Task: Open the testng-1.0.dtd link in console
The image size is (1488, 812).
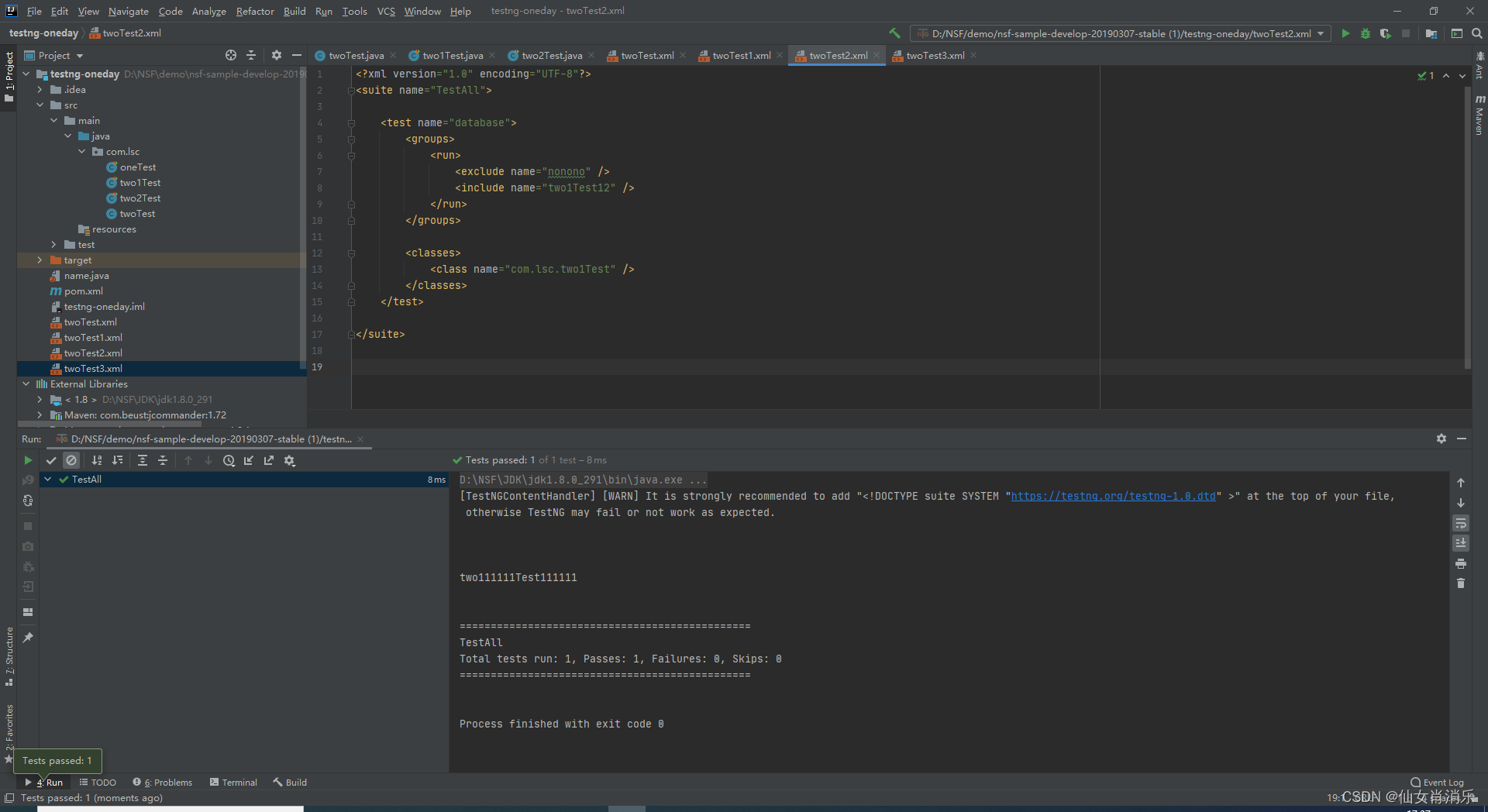Action: click(x=1113, y=496)
